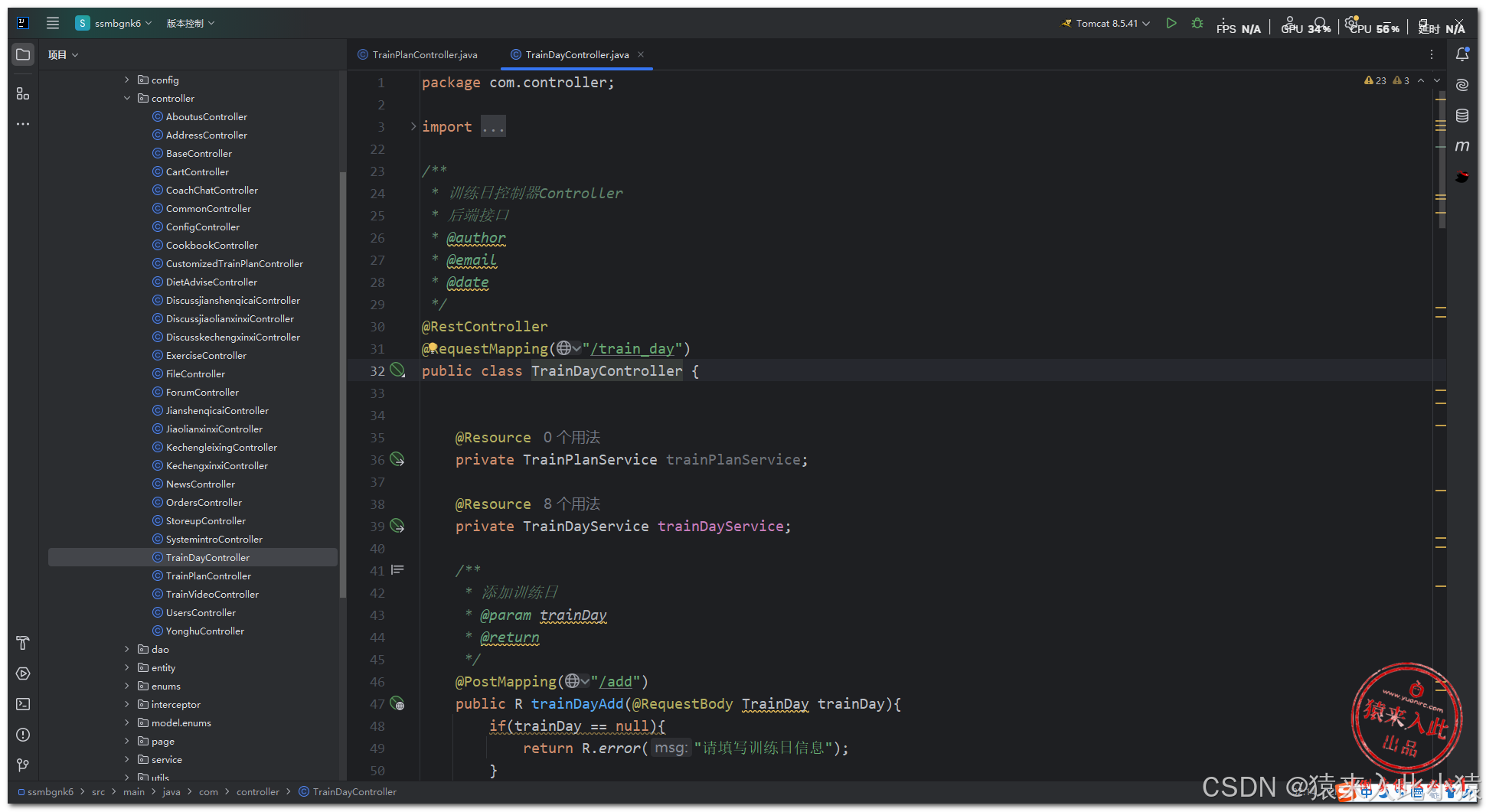Click the /train_day URL mapping link
This screenshot has width=1486, height=812.
(x=632, y=348)
